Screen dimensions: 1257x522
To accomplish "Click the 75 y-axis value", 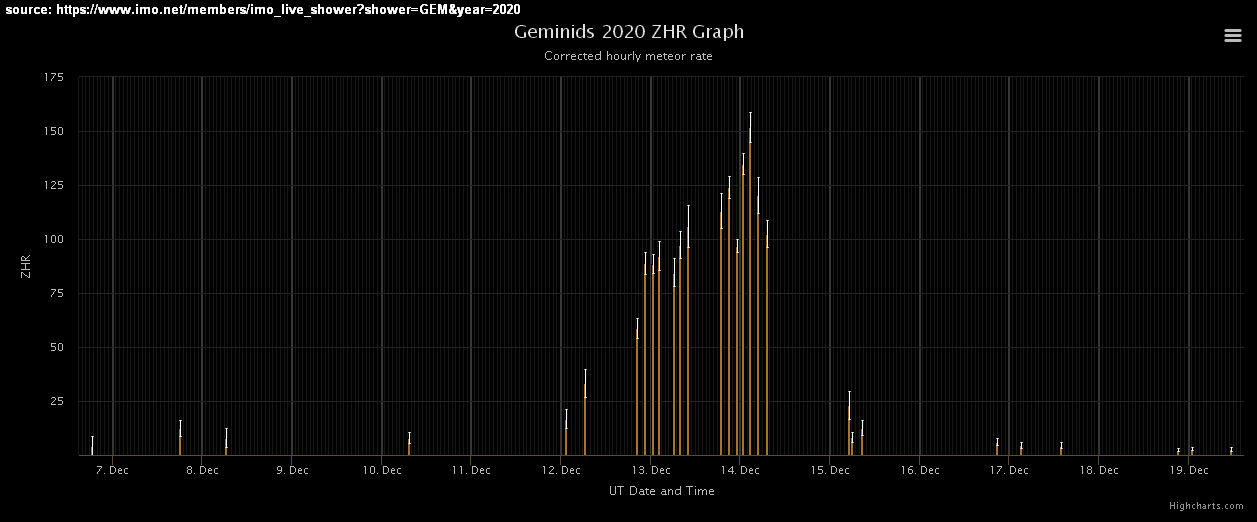I will pos(58,293).
